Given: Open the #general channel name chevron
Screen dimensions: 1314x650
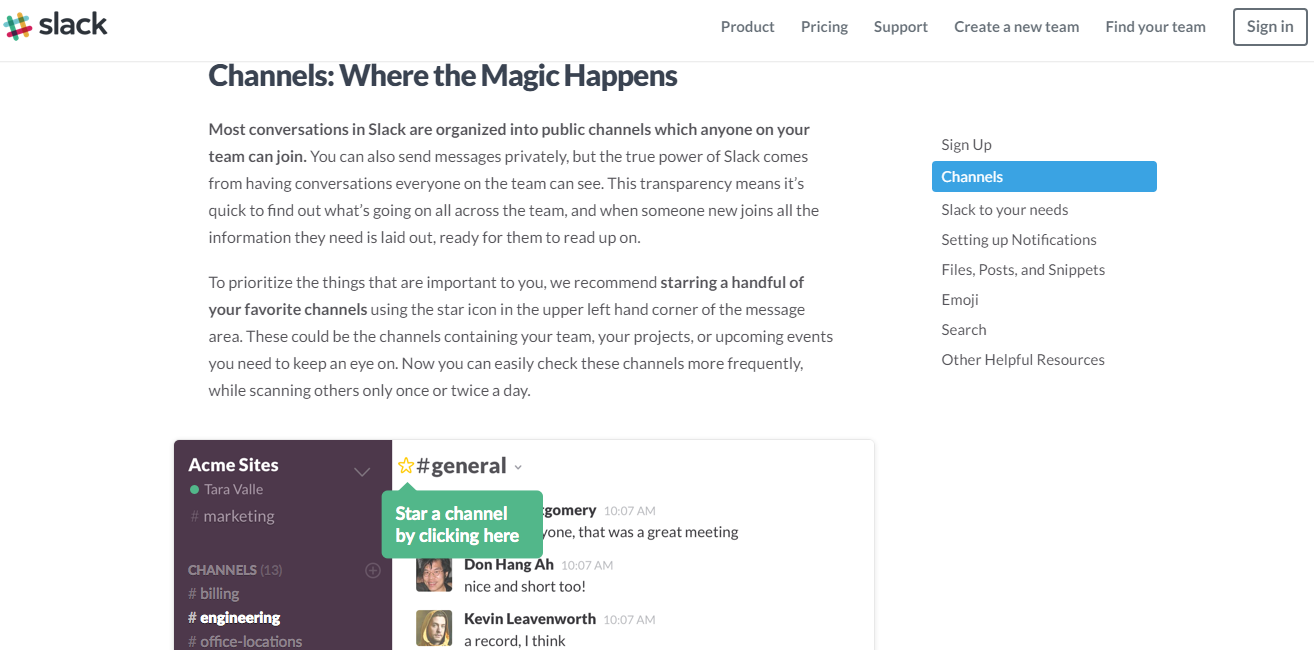Looking at the screenshot, I should [517, 467].
